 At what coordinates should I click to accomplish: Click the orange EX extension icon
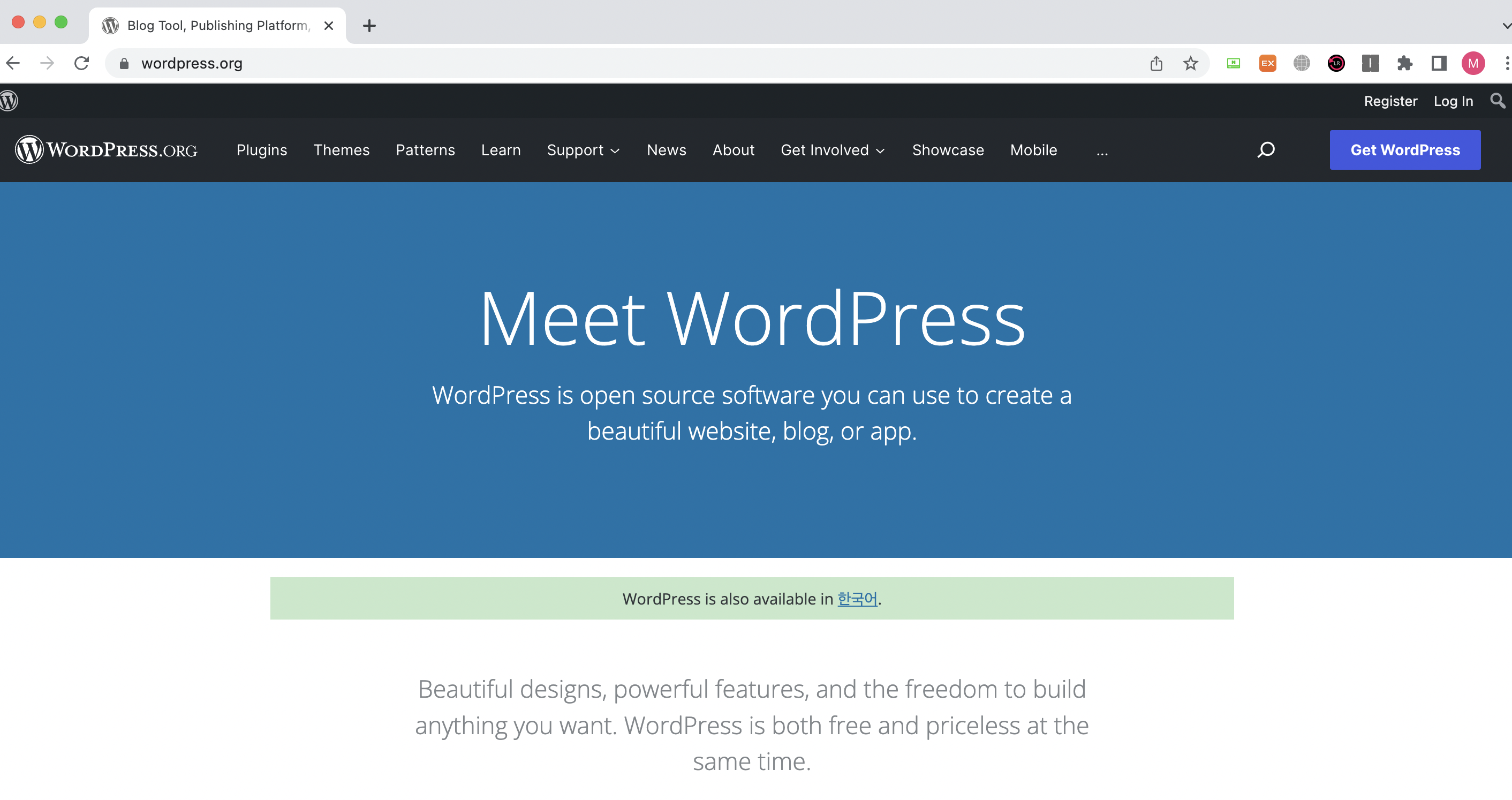pyautogui.click(x=1267, y=63)
